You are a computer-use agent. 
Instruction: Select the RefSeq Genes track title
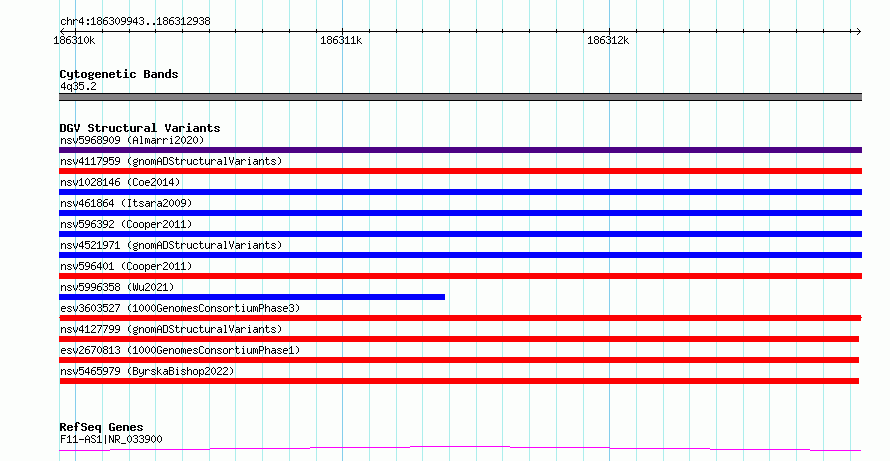pos(101,427)
